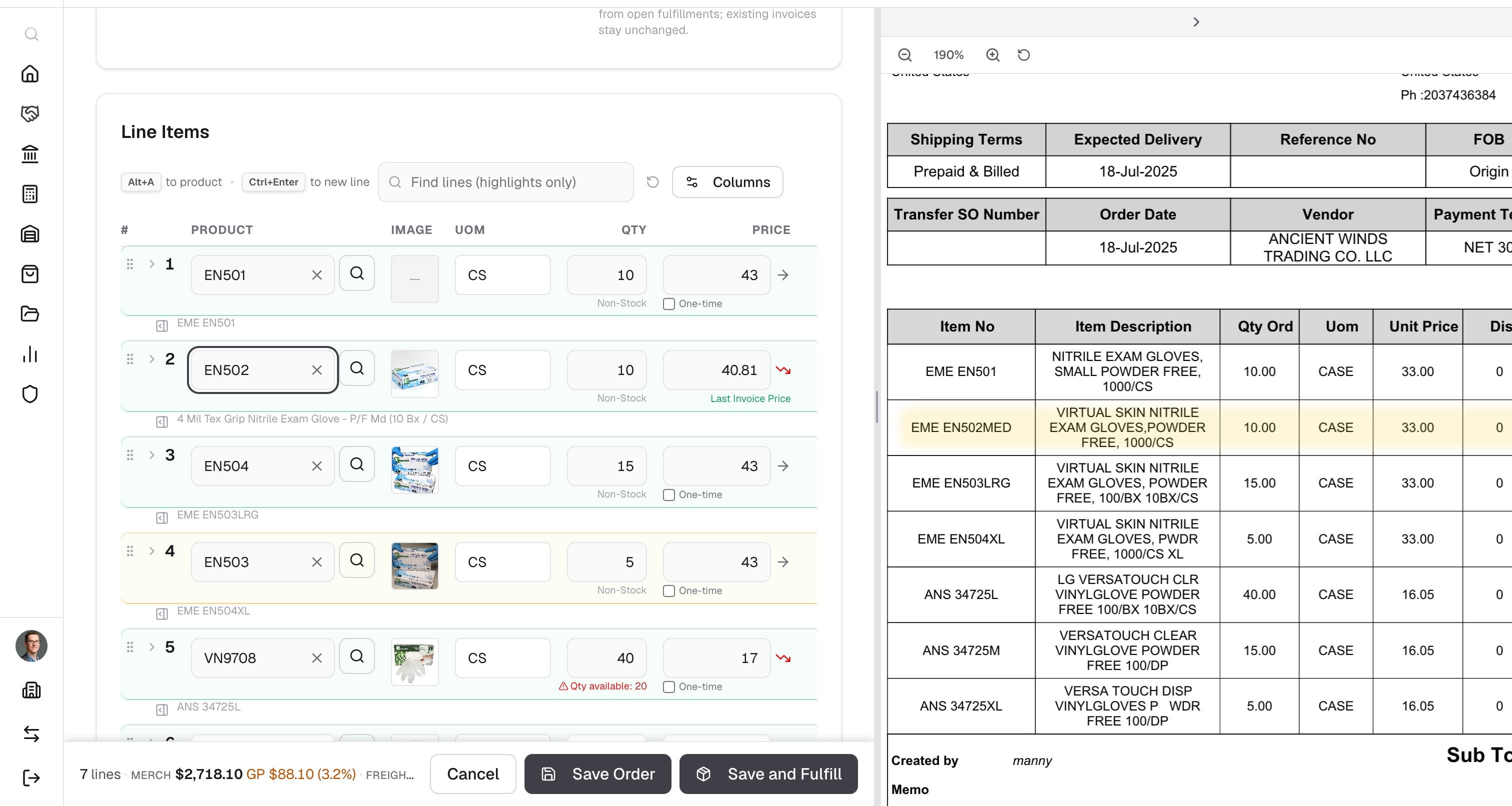Open the handshake icon in the sidebar

[30, 114]
